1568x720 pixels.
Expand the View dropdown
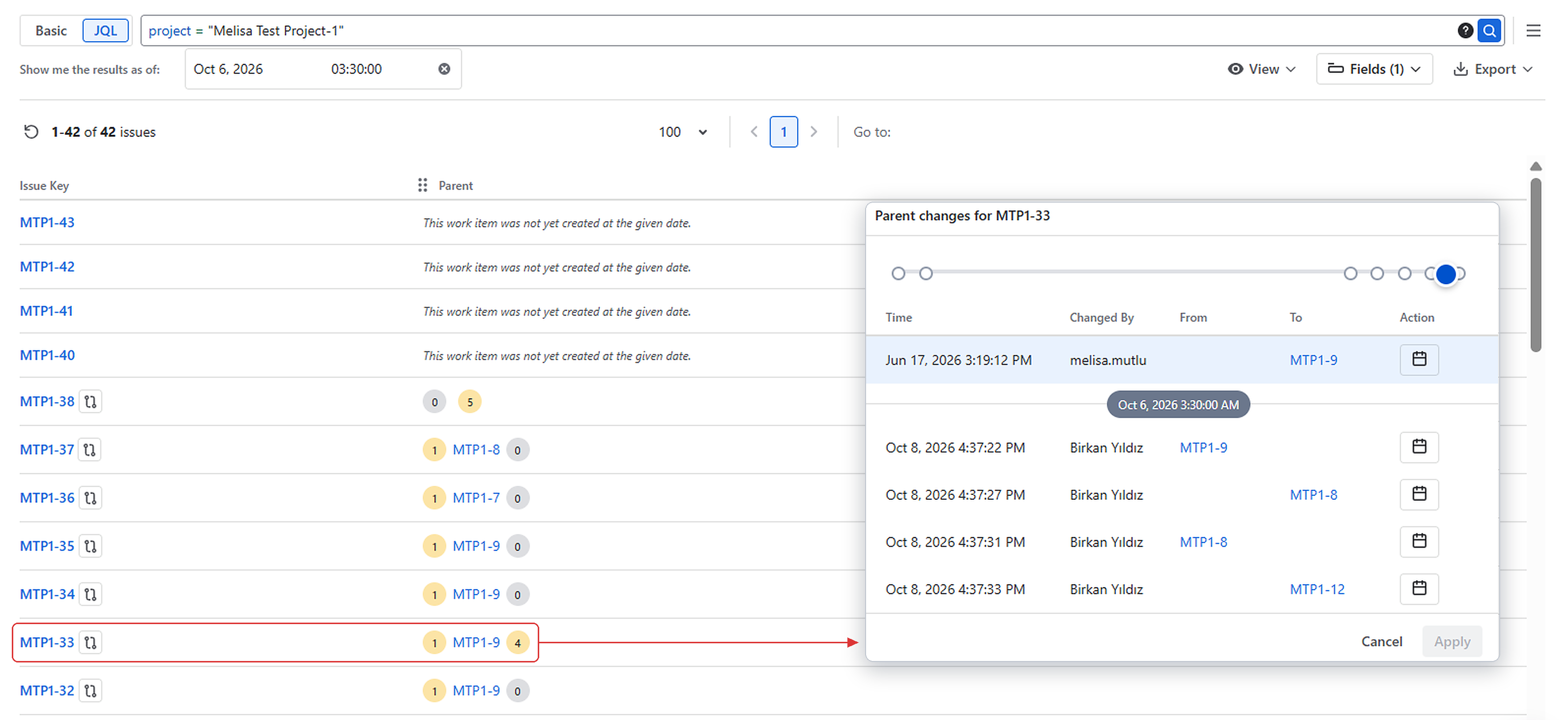[1262, 69]
